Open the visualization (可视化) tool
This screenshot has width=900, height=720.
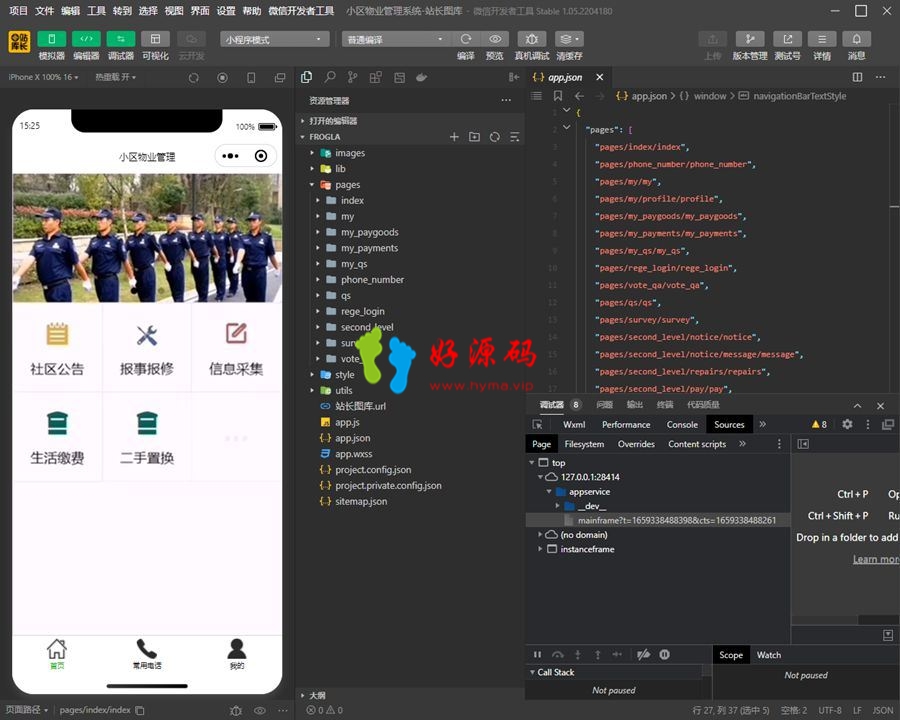(x=155, y=39)
